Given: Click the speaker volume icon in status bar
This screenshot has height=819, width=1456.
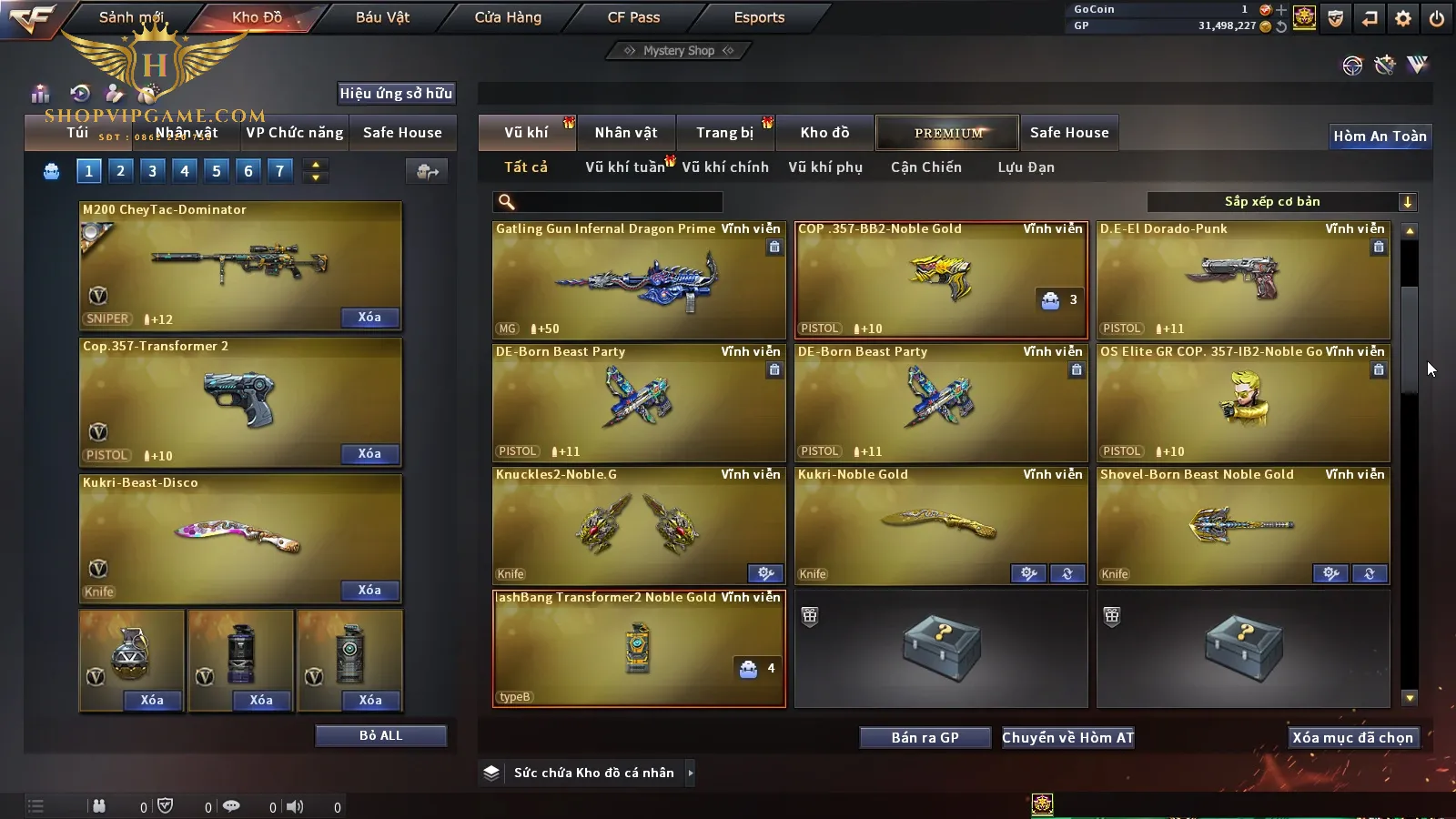Looking at the screenshot, I should (x=296, y=806).
